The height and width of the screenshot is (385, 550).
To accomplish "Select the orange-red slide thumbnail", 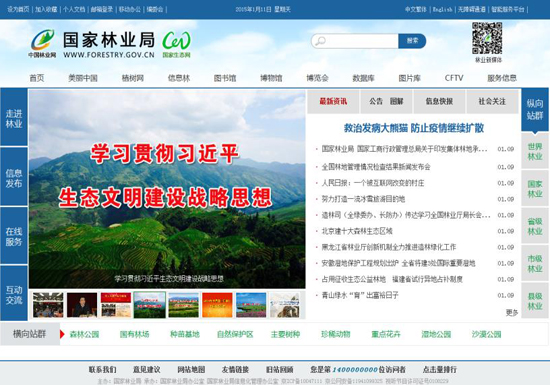I will point(217,305).
